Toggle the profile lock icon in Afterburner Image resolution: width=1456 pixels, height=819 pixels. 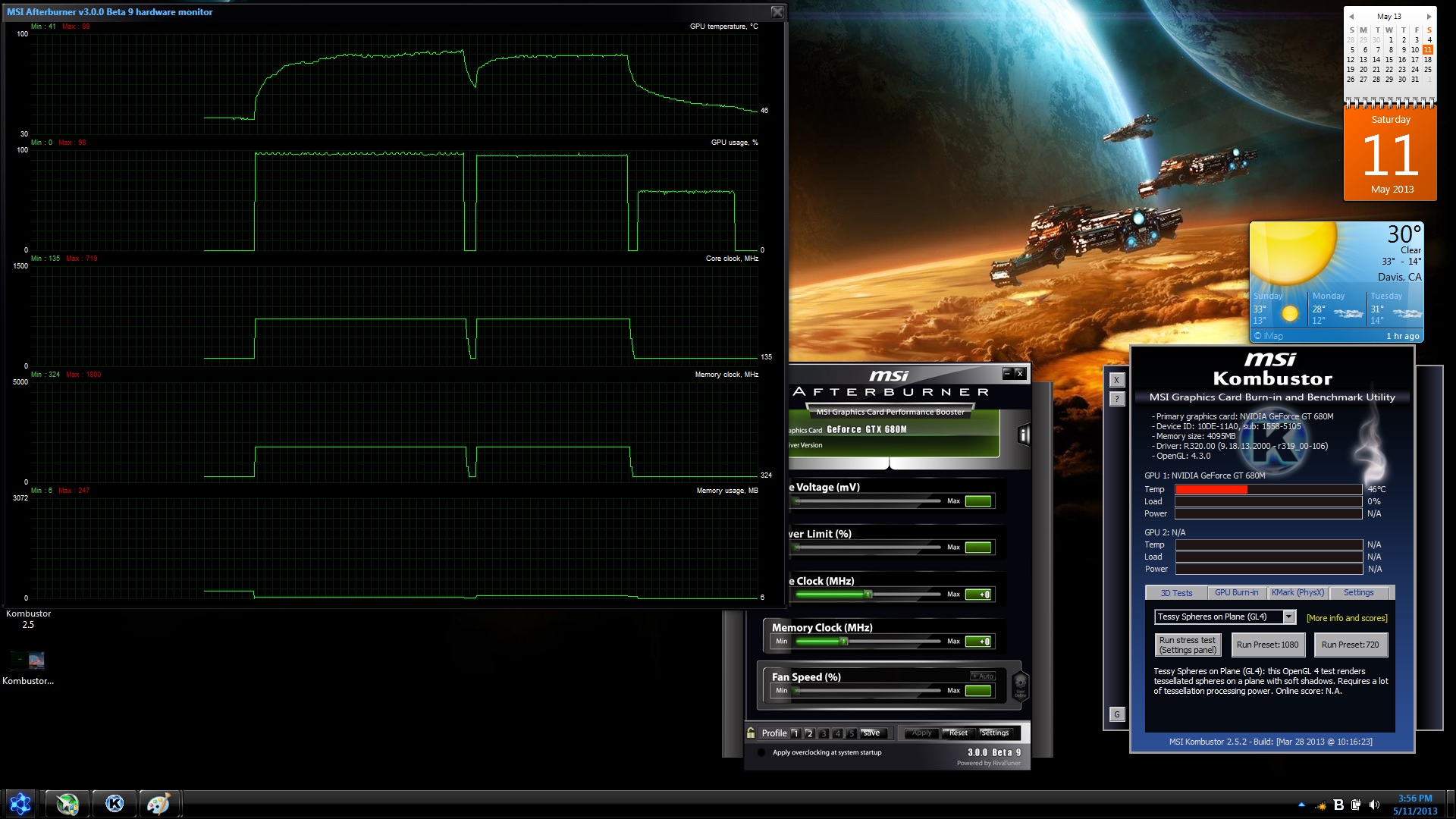coord(751,733)
